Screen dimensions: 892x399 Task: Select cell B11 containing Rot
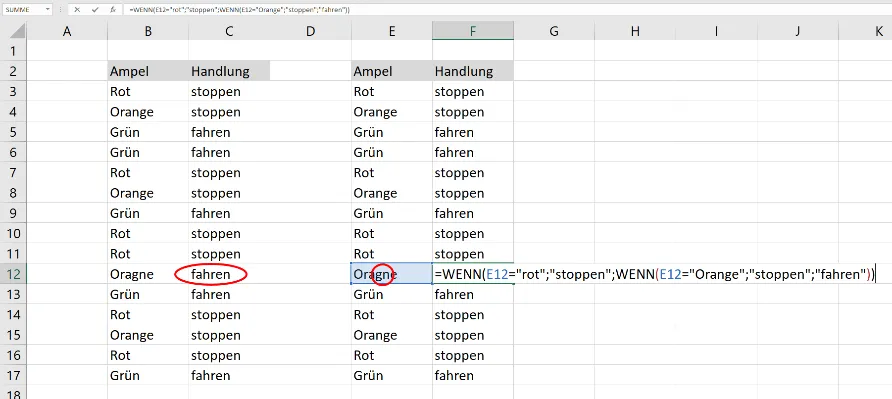148,254
